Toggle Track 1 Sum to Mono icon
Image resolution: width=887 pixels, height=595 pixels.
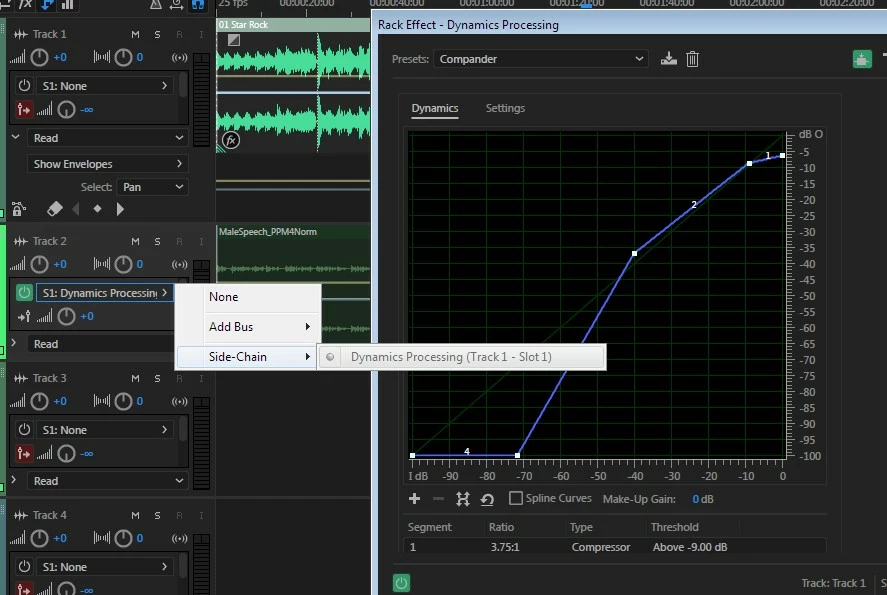(179, 57)
